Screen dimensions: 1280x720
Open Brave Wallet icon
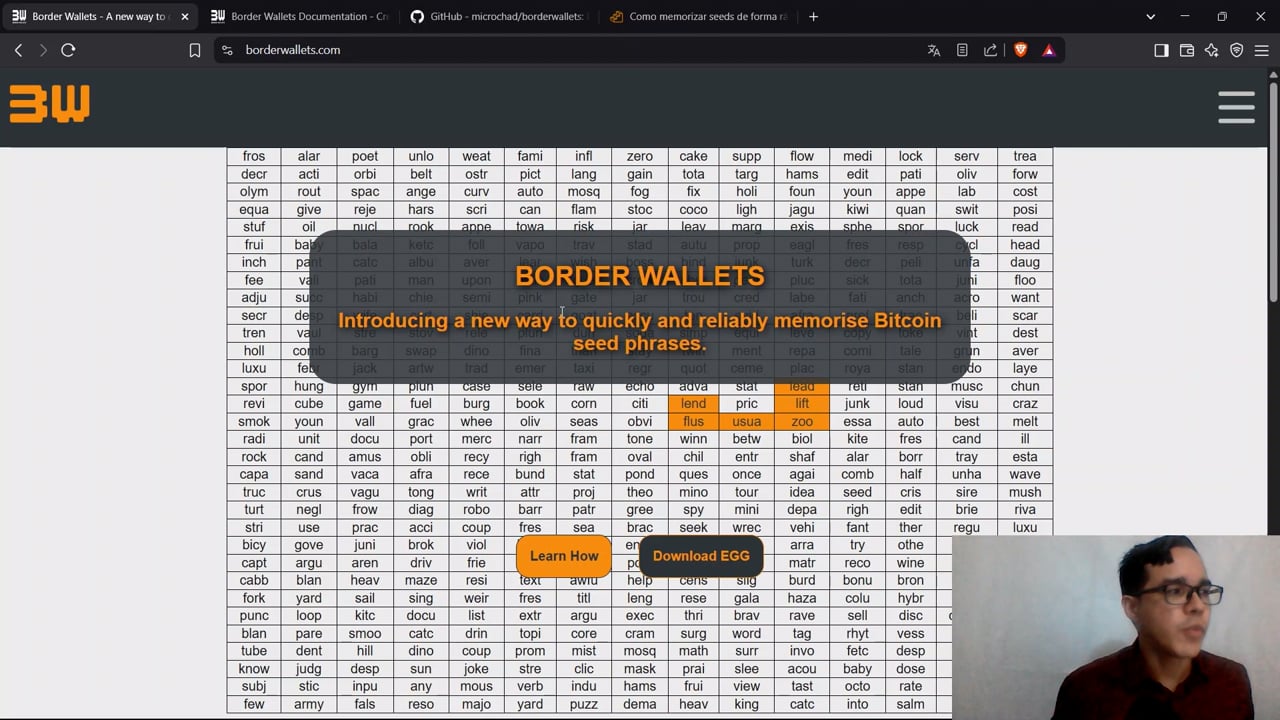click(x=1187, y=50)
